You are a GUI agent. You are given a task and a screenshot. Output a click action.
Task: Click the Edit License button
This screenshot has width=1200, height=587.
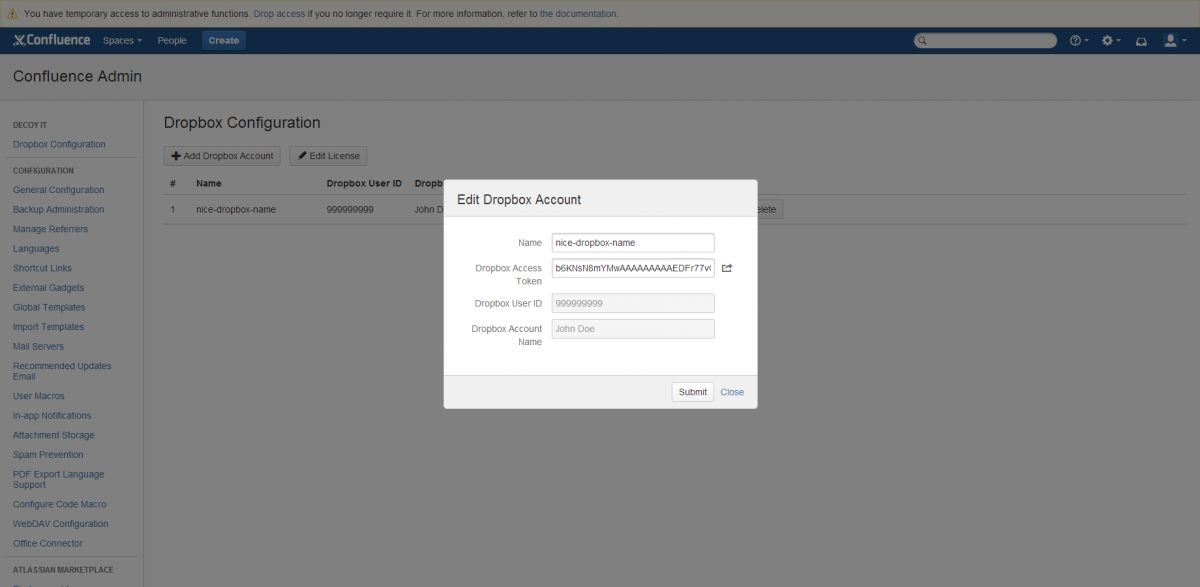pos(329,156)
